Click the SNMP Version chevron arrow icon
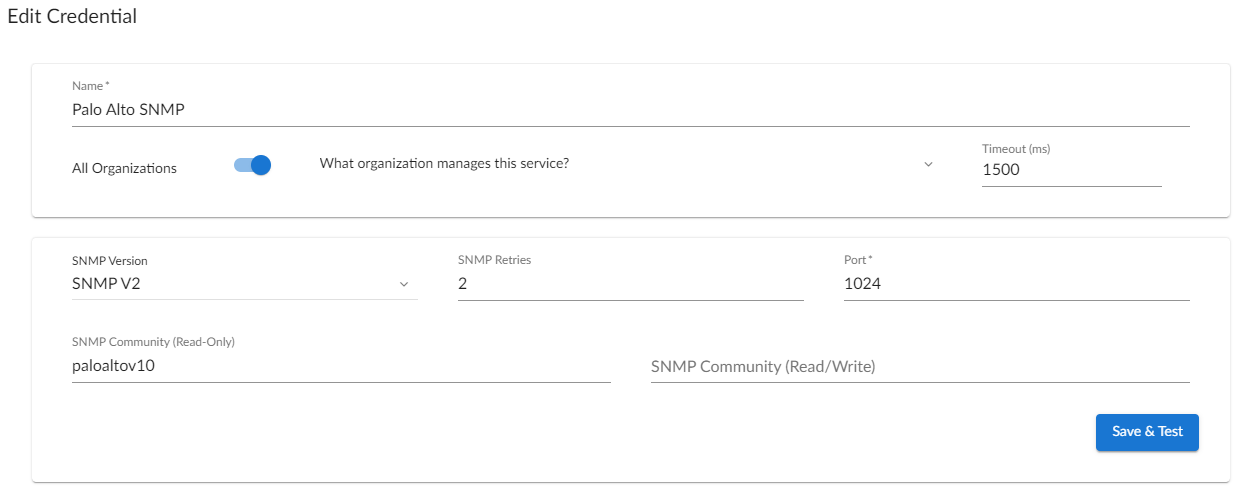 [x=404, y=284]
